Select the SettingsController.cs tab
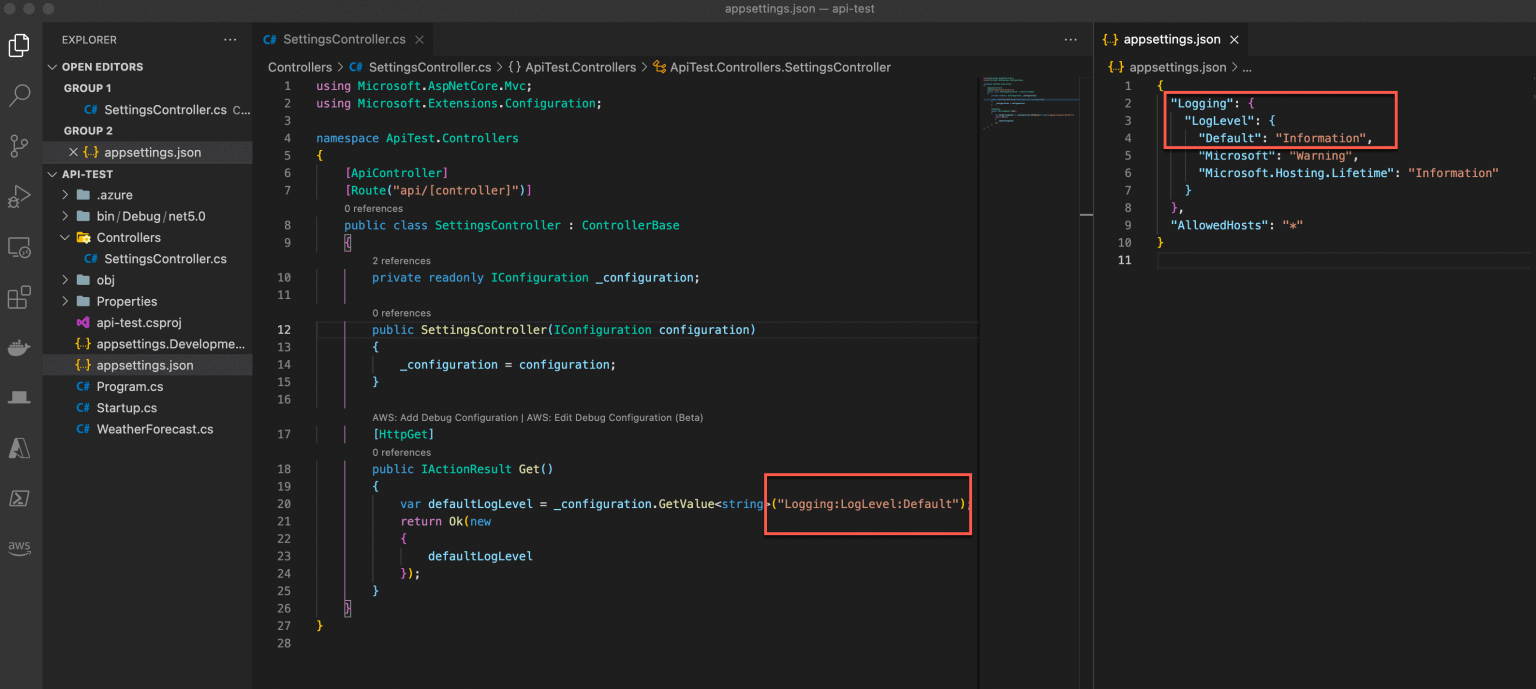The height and width of the screenshot is (689, 1536). [343, 39]
